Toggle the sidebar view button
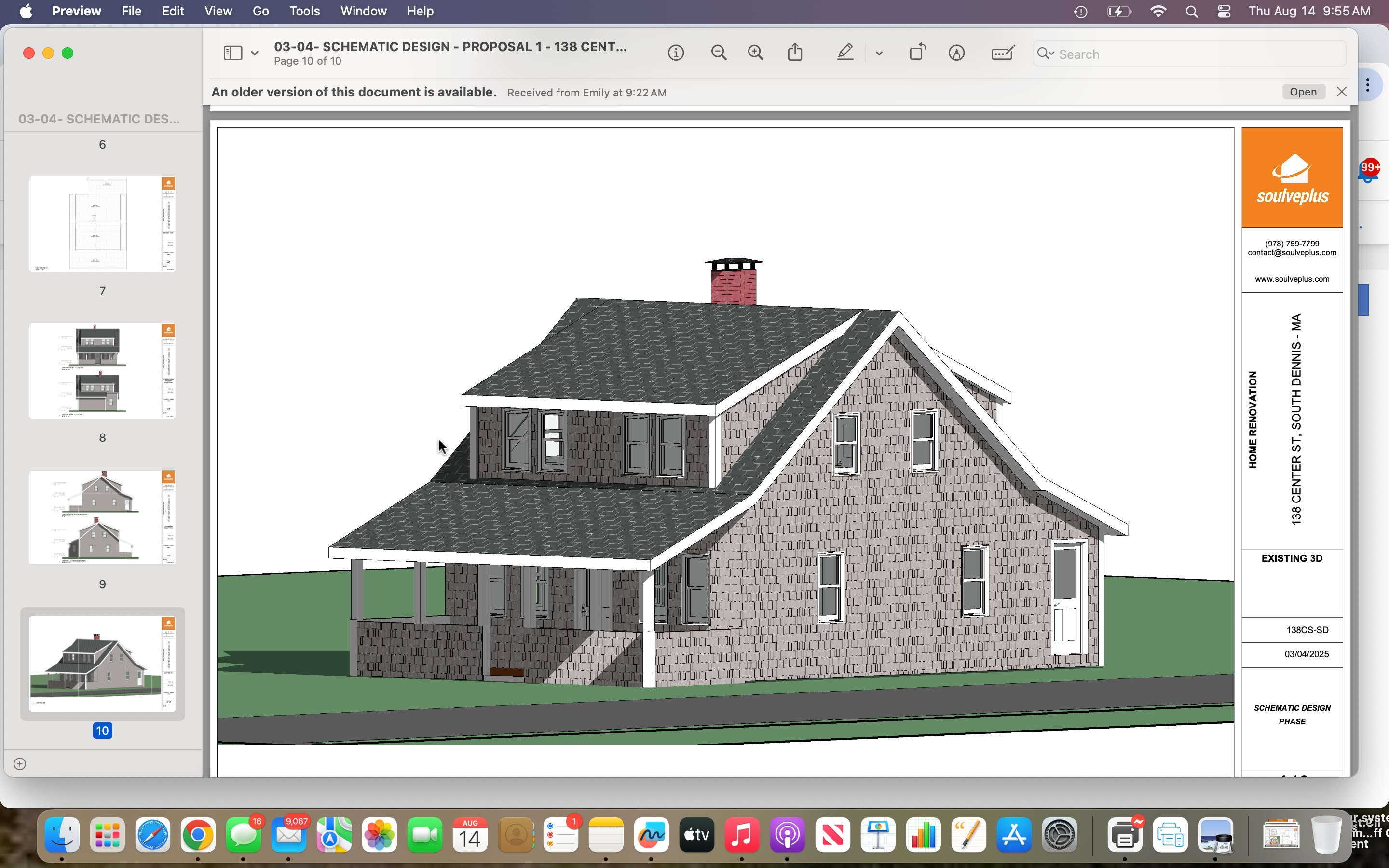Image resolution: width=1389 pixels, height=868 pixels. point(232,54)
